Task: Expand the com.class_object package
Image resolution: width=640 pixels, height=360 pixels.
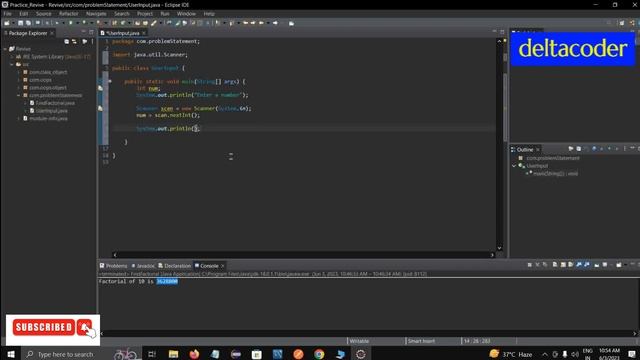Action: click(19, 72)
